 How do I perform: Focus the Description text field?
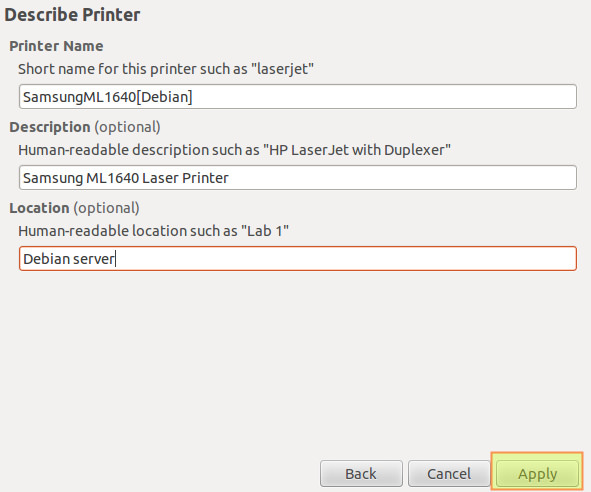click(x=298, y=178)
